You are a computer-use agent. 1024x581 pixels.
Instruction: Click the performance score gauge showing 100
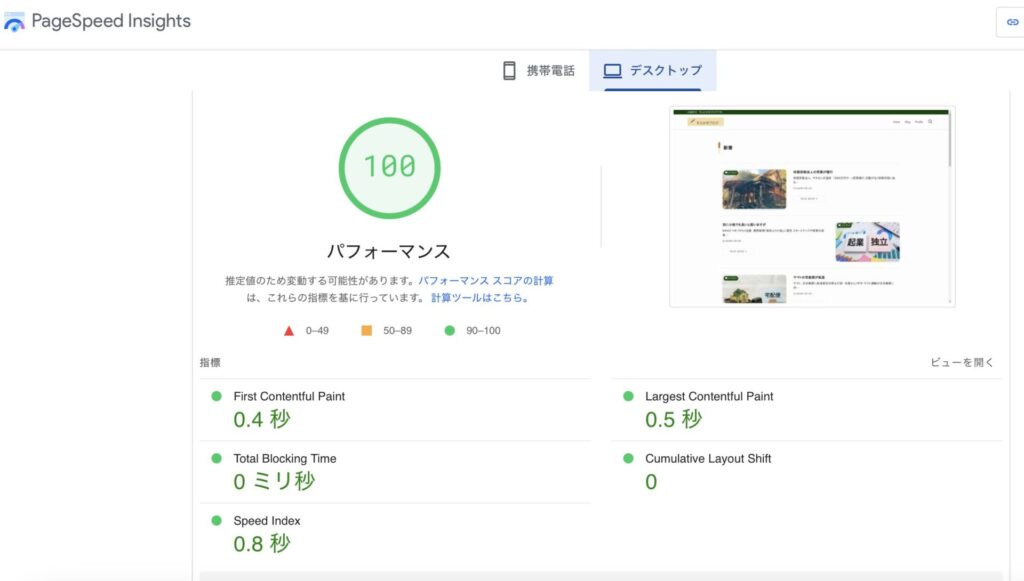pyautogui.click(x=389, y=167)
